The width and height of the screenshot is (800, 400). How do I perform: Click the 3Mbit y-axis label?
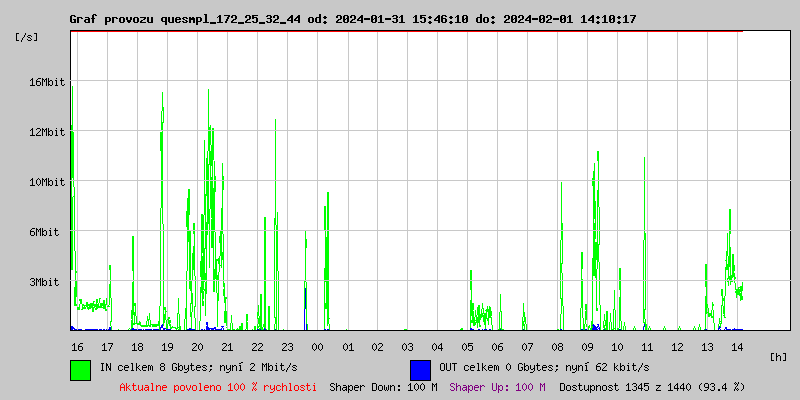pos(46,282)
